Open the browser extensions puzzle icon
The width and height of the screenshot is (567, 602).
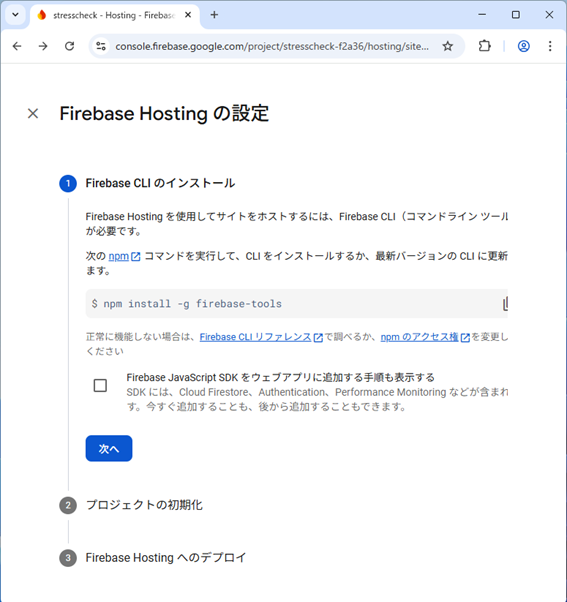click(484, 46)
